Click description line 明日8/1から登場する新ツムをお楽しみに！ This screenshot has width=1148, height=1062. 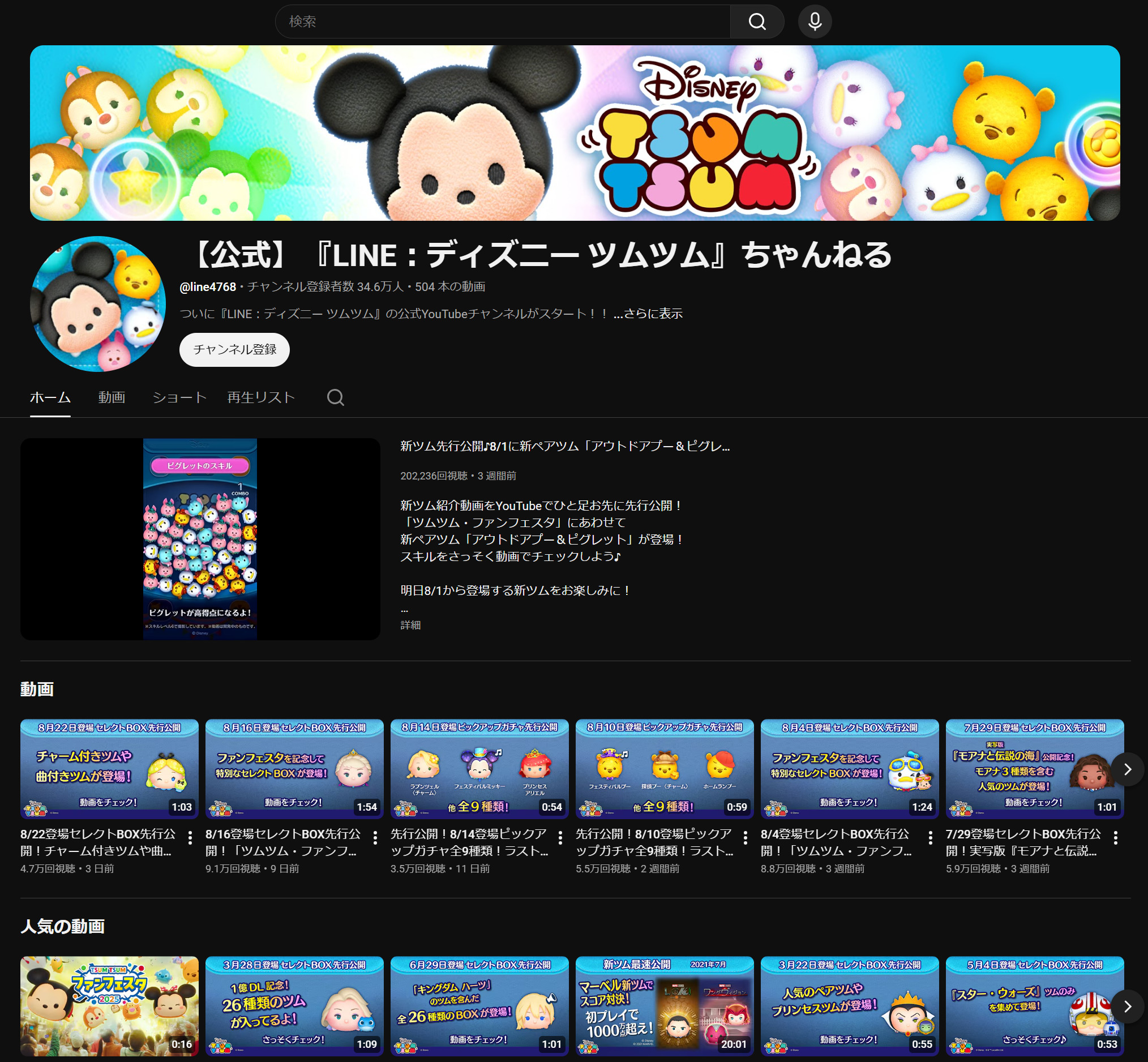pyautogui.click(x=516, y=590)
